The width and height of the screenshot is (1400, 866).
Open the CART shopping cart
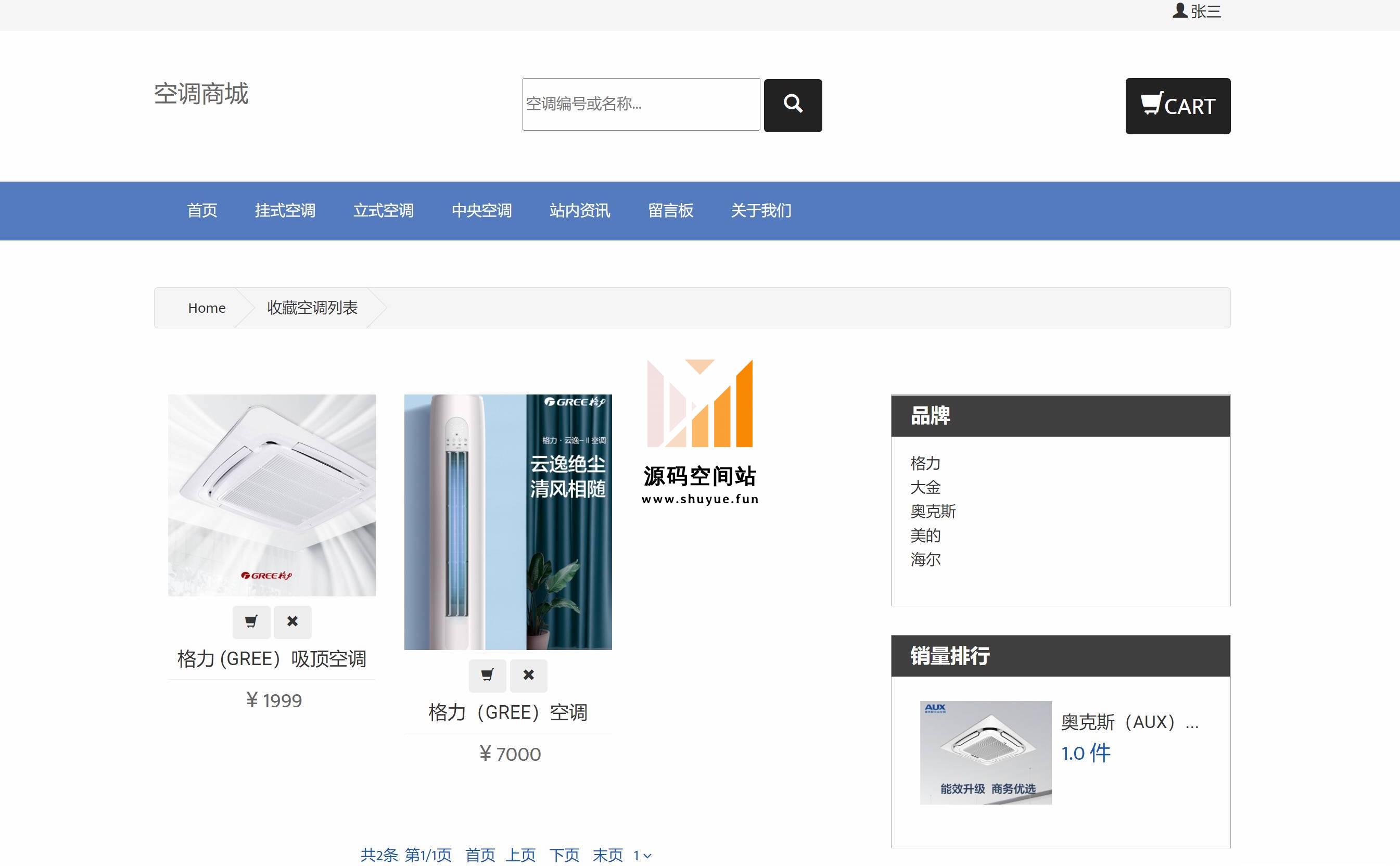pos(1177,106)
